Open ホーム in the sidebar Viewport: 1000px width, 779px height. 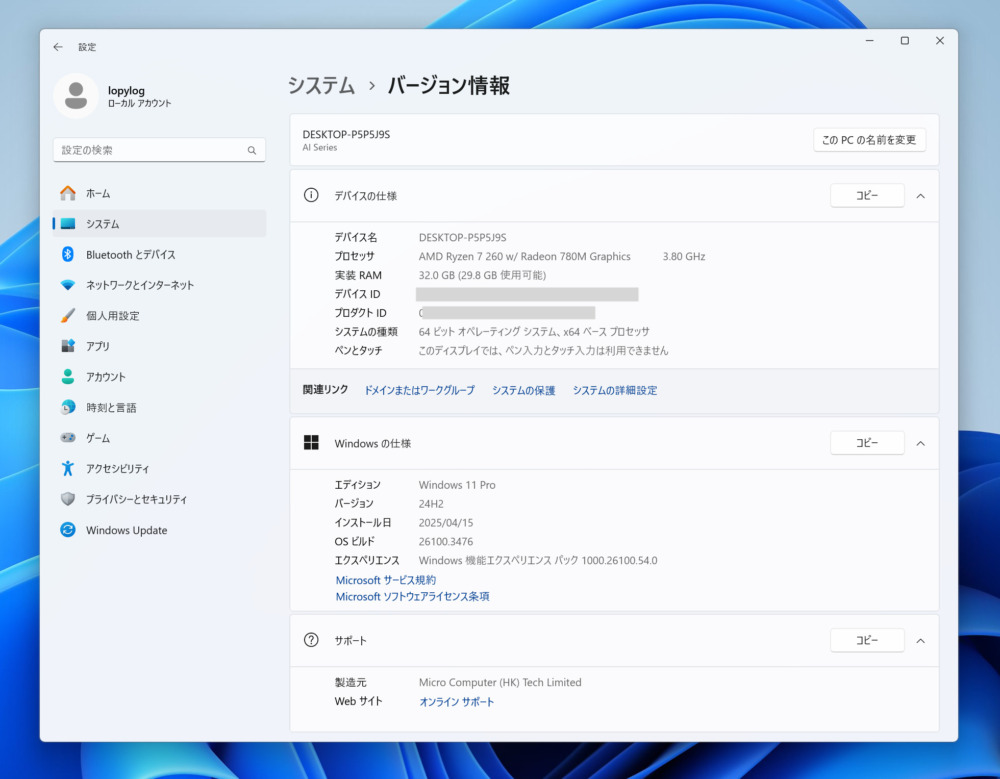(x=159, y=193)
